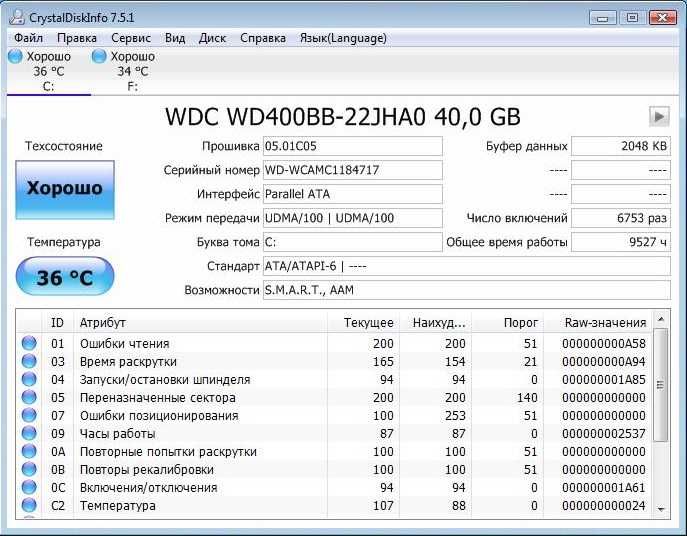Click the serial number field WD-WCAMC1184717
687x536 pixels.
tap(352, 170)
